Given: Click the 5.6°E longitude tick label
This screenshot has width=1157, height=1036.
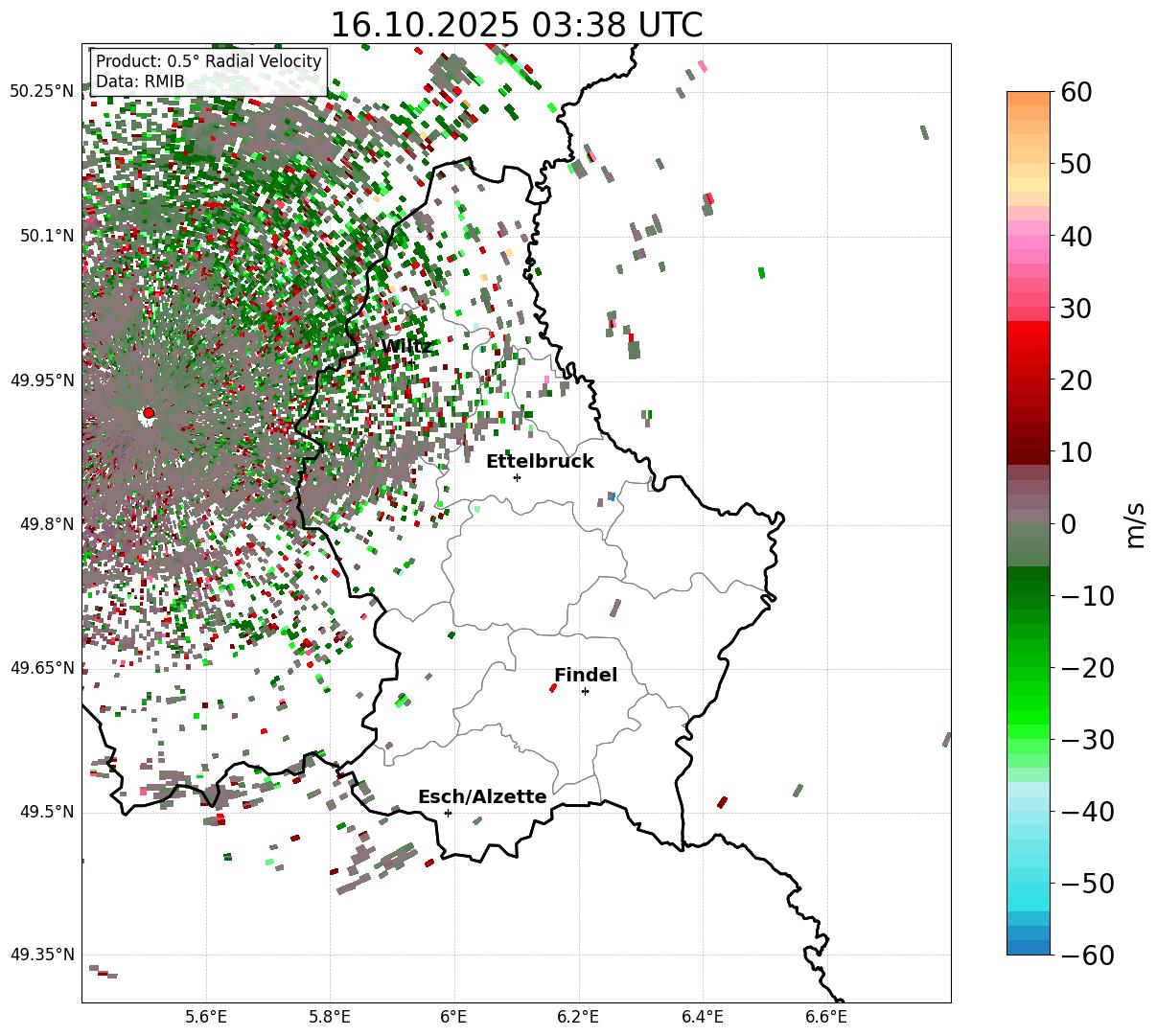Looking at the screenshot, I should tap(206, 1017).
